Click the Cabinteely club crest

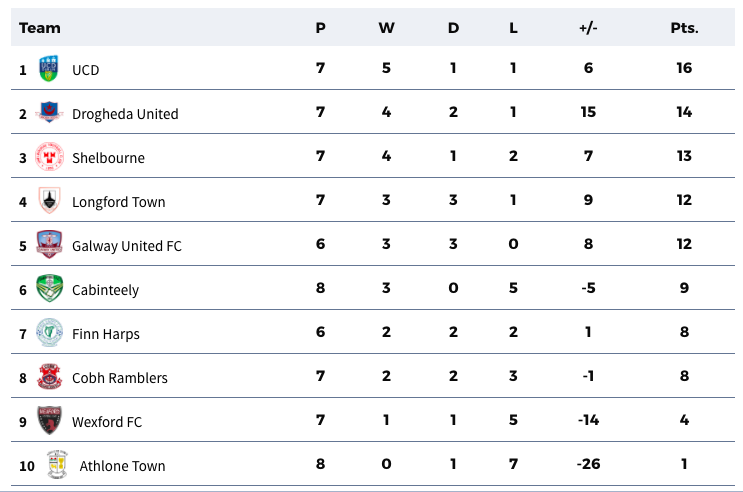(x=49, y=288)
